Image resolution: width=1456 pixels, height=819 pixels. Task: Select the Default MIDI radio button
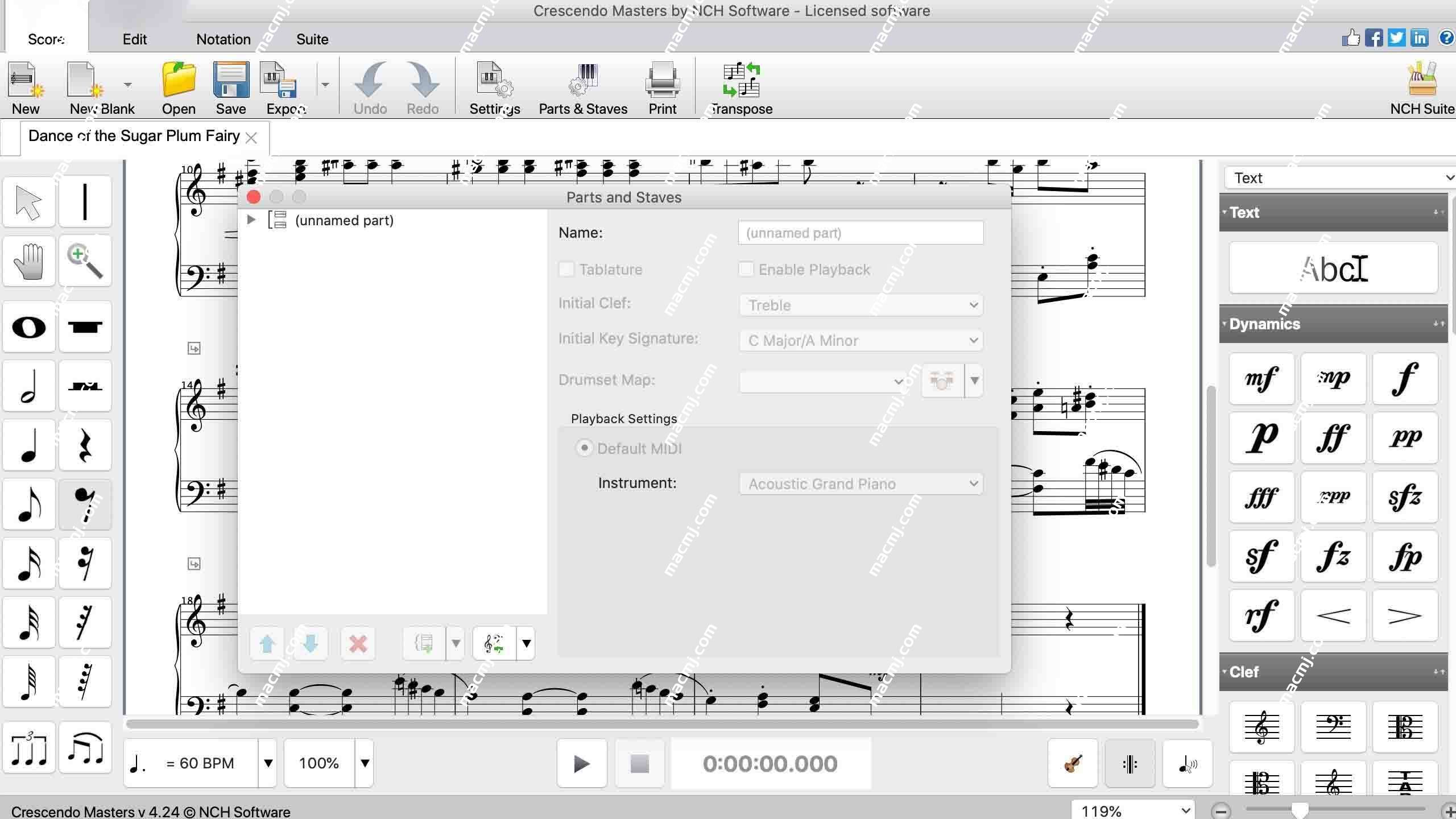pos(584,448)
